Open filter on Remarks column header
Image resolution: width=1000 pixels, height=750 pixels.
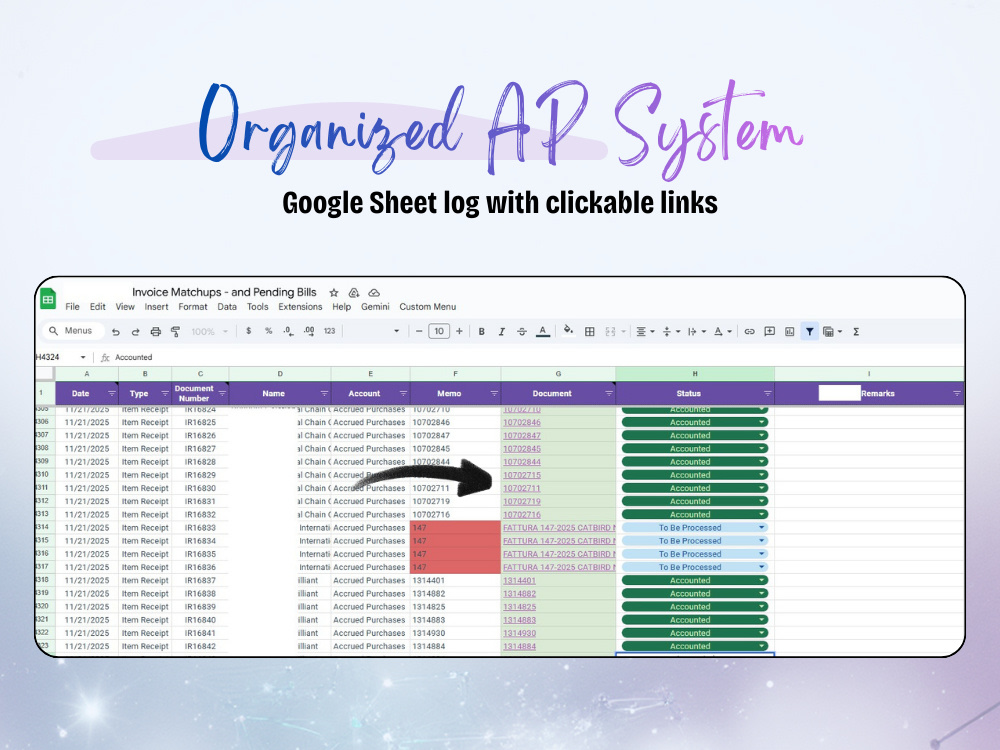click(956, 393)
